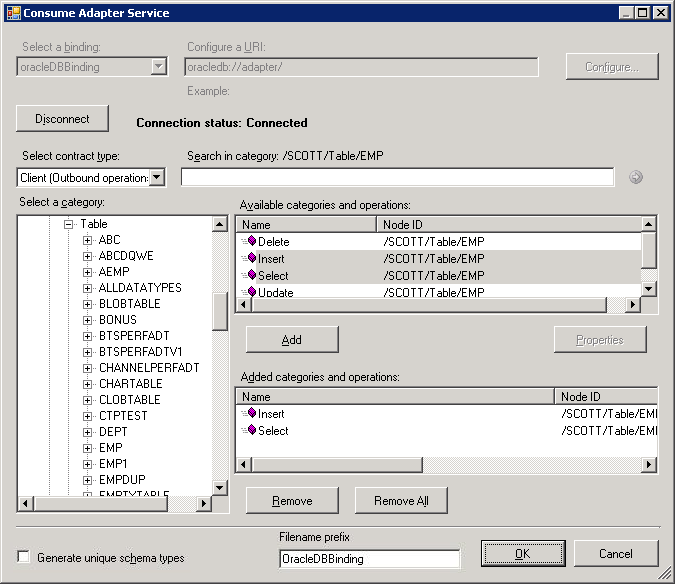Click added operations horizontal scrollbar thumb
675x584 pixels.
click(338, 464)
